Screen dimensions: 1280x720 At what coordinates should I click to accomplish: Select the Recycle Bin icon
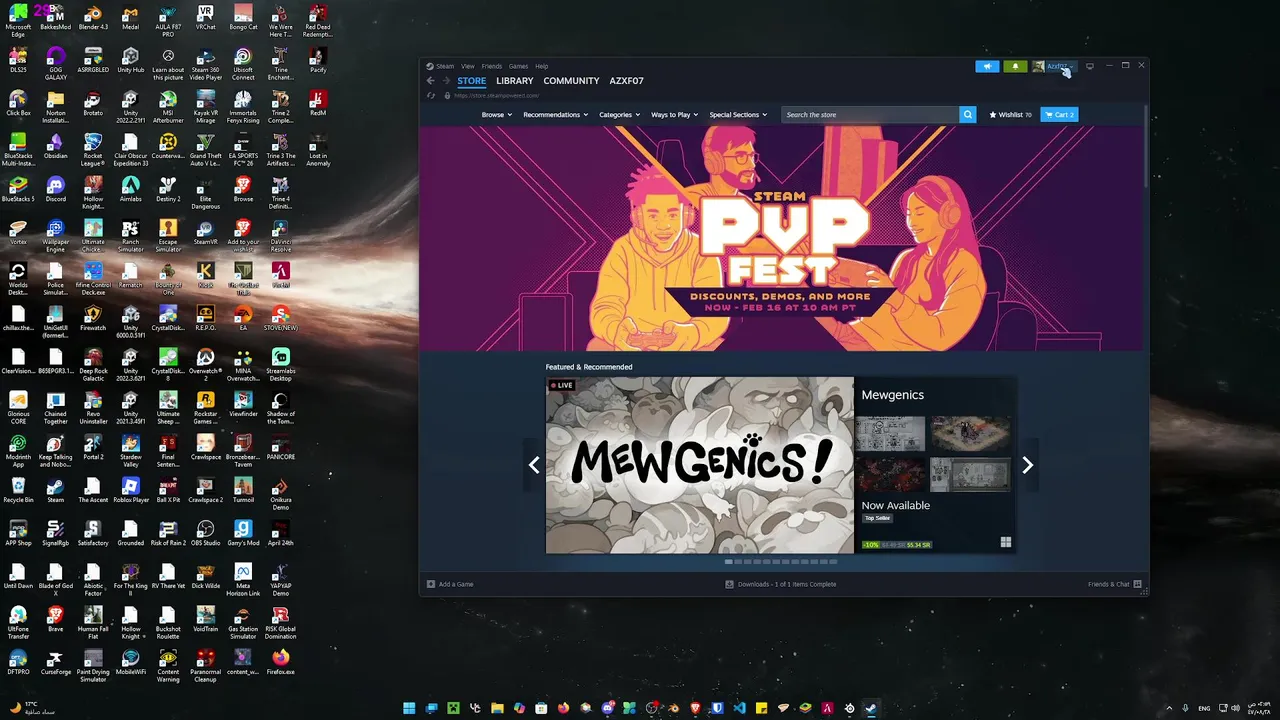pyautogui.click(x=18, y=490)
